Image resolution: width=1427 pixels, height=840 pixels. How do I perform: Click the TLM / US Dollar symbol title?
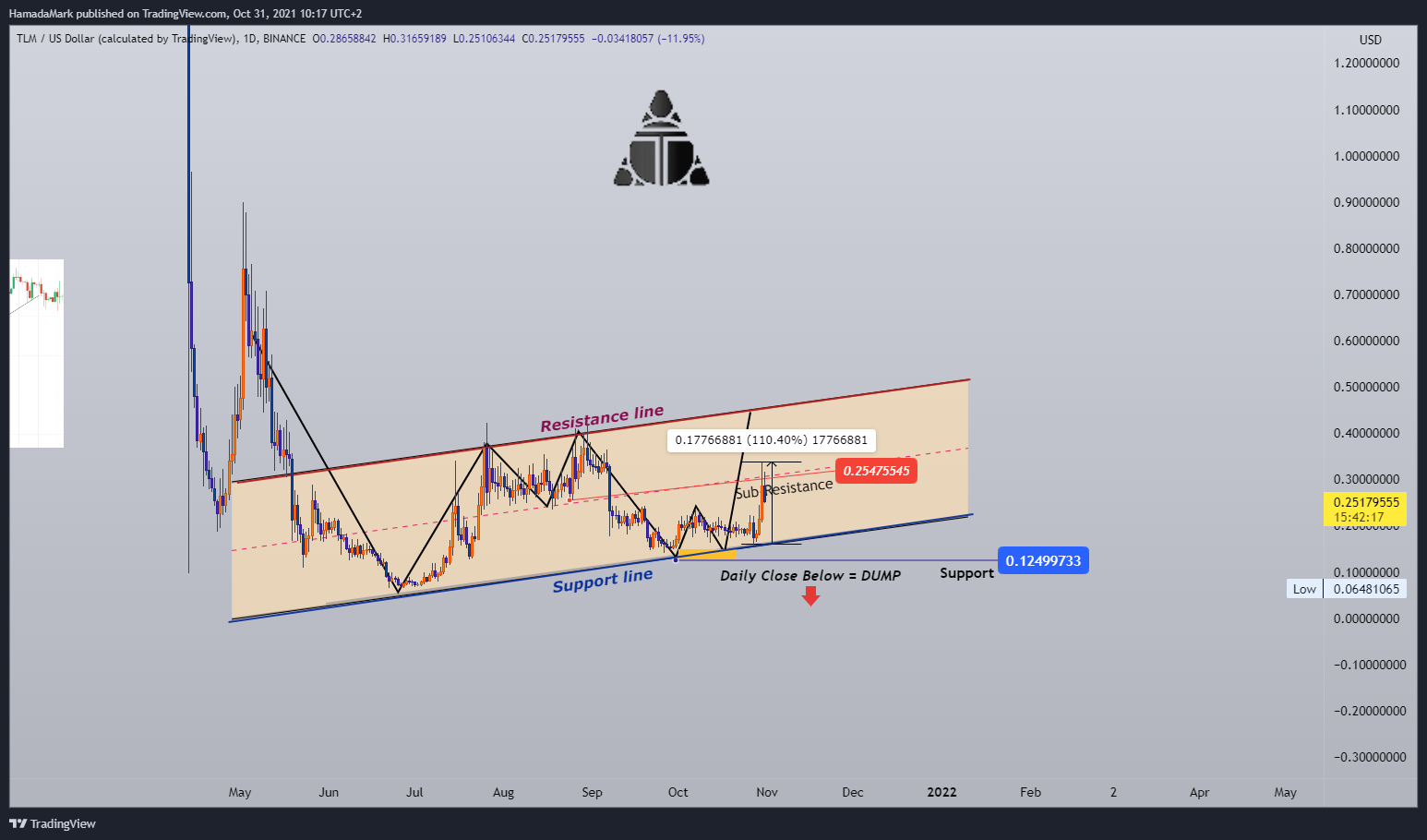126,39
